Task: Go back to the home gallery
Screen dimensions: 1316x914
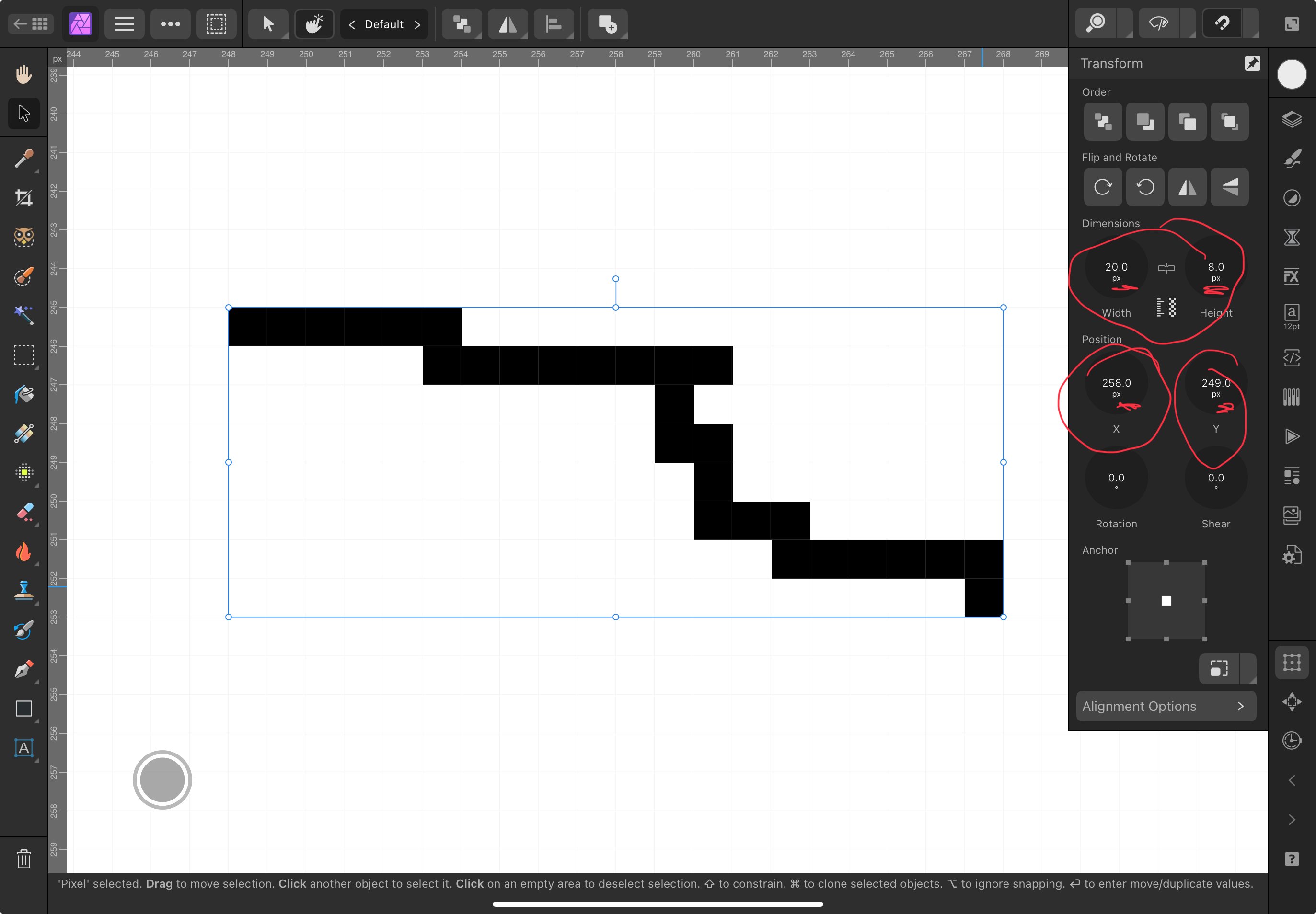Action: click(31, 24)
